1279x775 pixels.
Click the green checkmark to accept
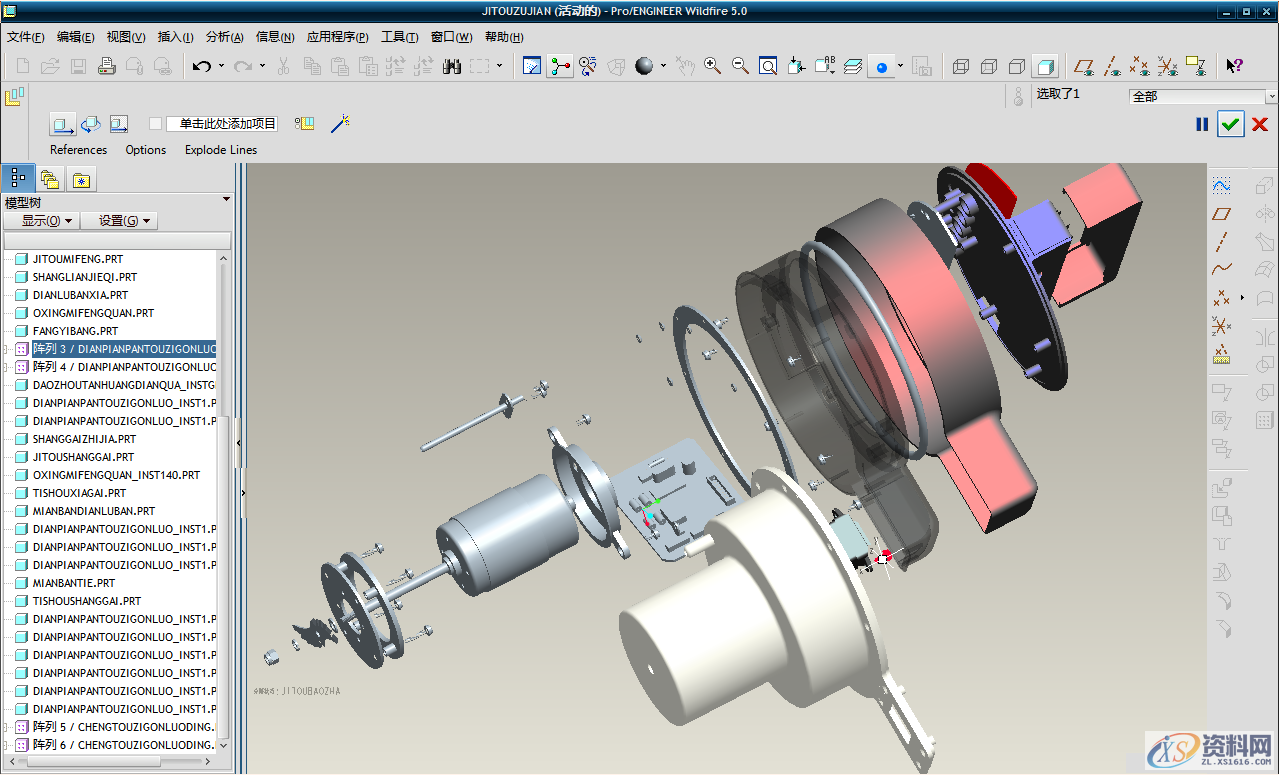(x=1230, y=124)
